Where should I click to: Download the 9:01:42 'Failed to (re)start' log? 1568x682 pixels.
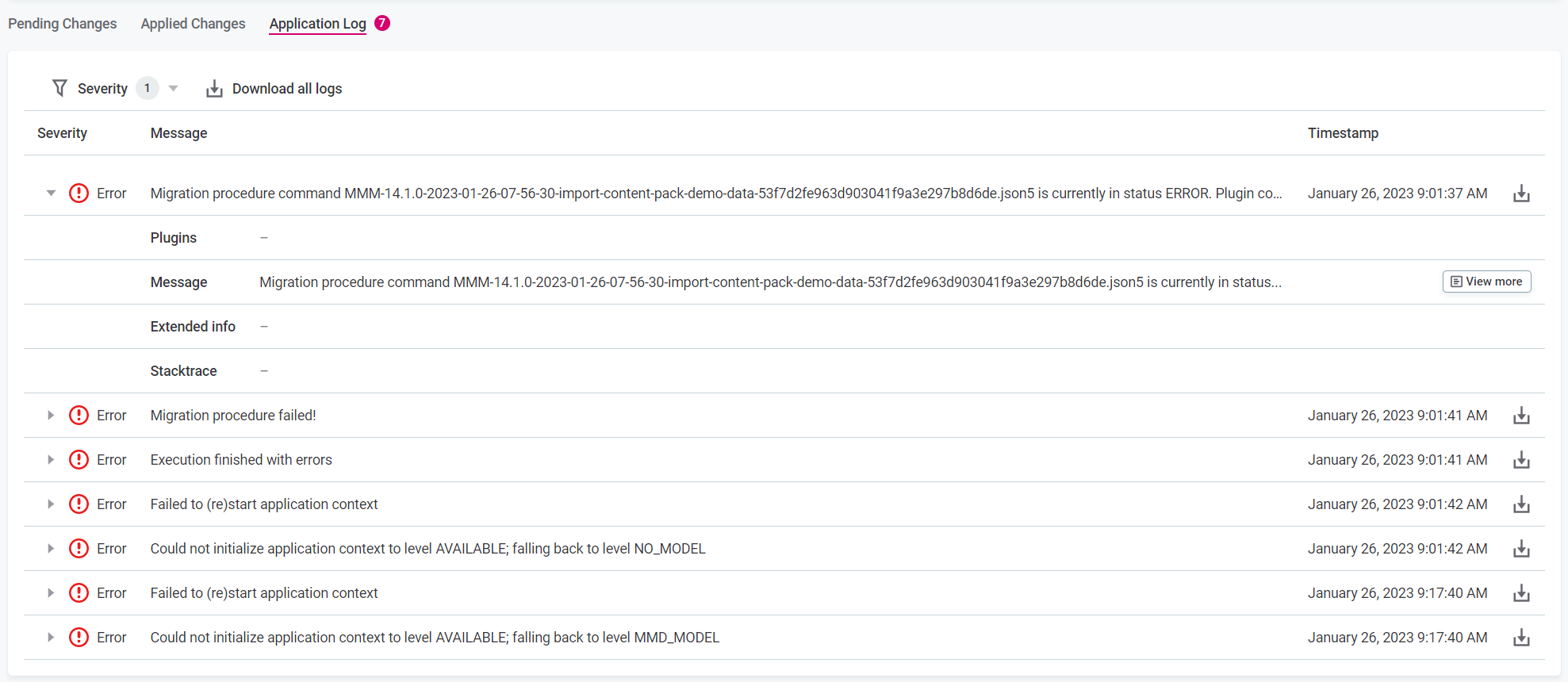[x=1520, y=504]
